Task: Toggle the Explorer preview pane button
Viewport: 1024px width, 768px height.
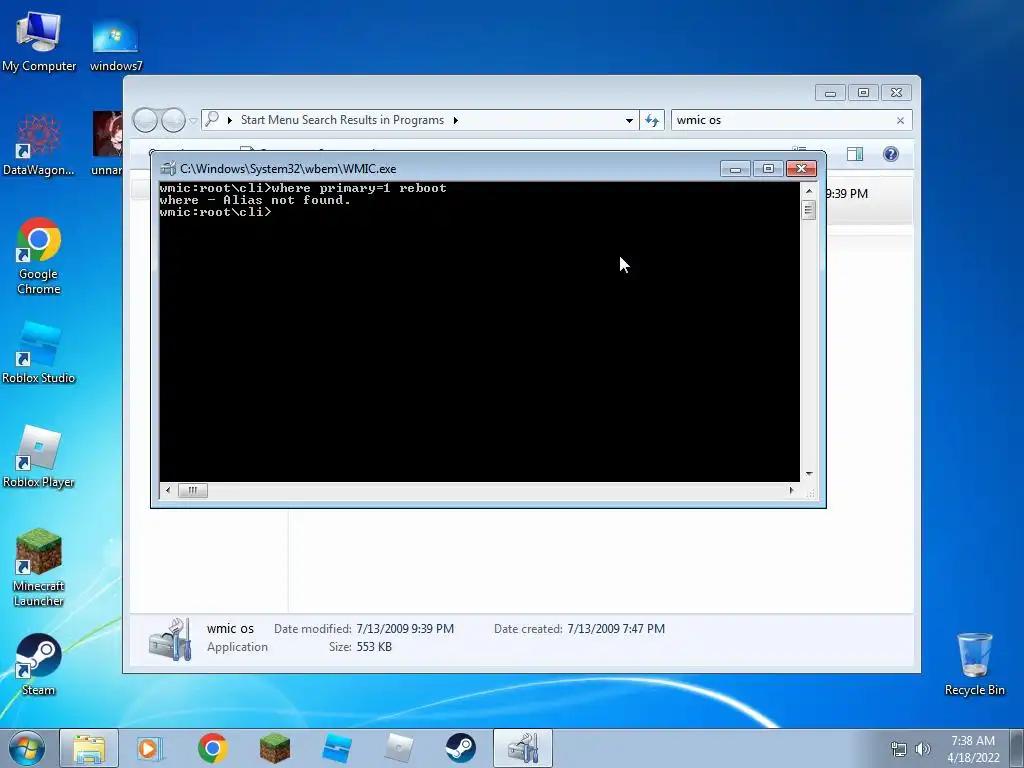Action: point(855,154)
